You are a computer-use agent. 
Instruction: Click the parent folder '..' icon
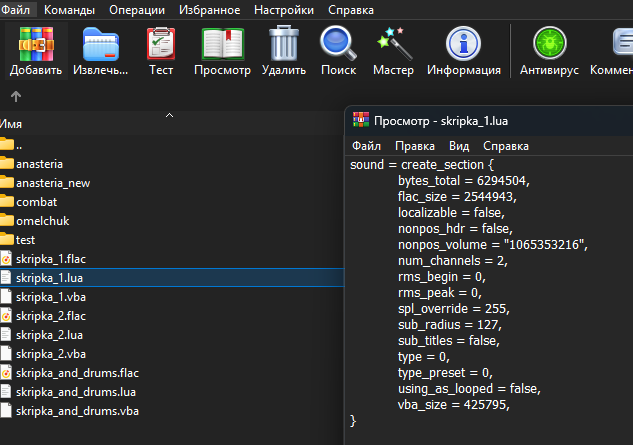(7, 144)
